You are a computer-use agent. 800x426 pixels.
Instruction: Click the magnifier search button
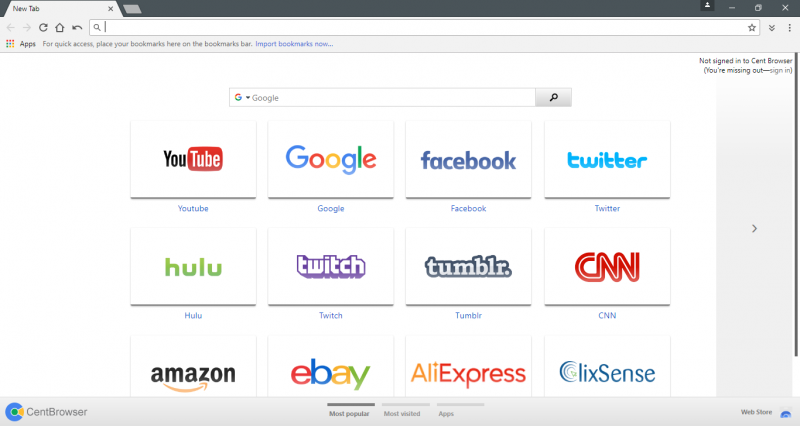pos(554,97)
